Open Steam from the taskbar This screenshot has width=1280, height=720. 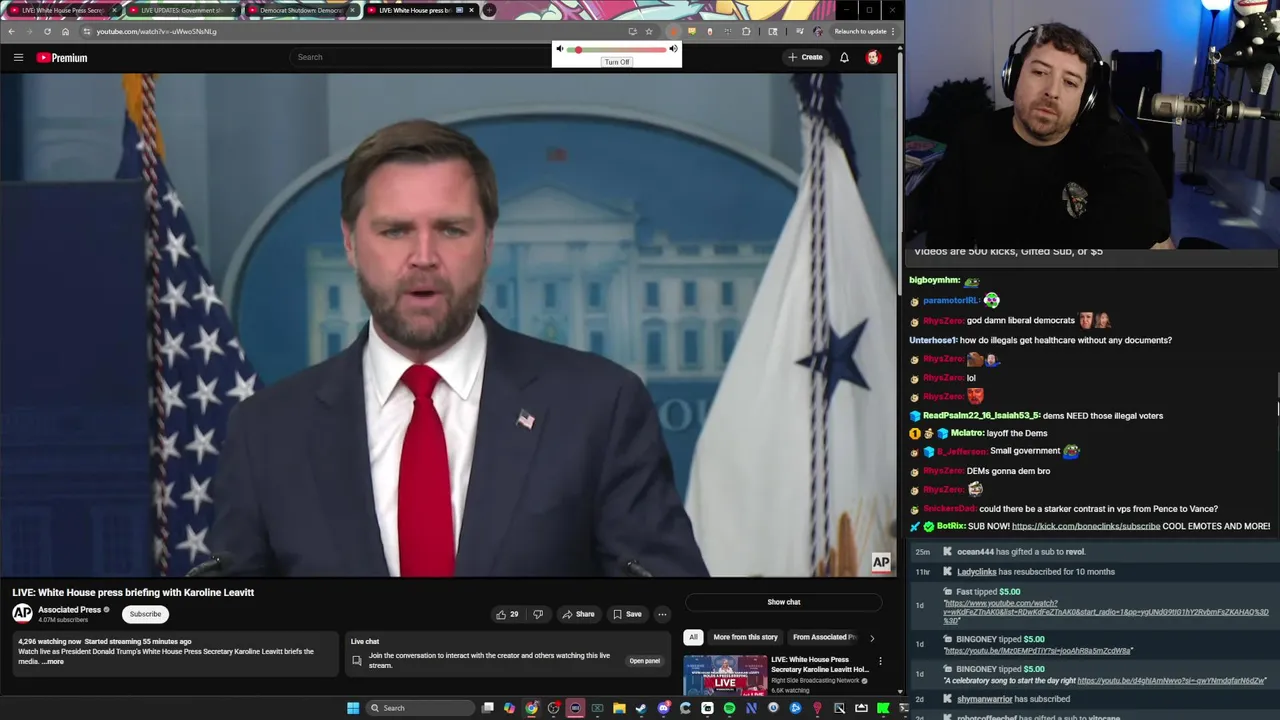(x=641, y=708)
